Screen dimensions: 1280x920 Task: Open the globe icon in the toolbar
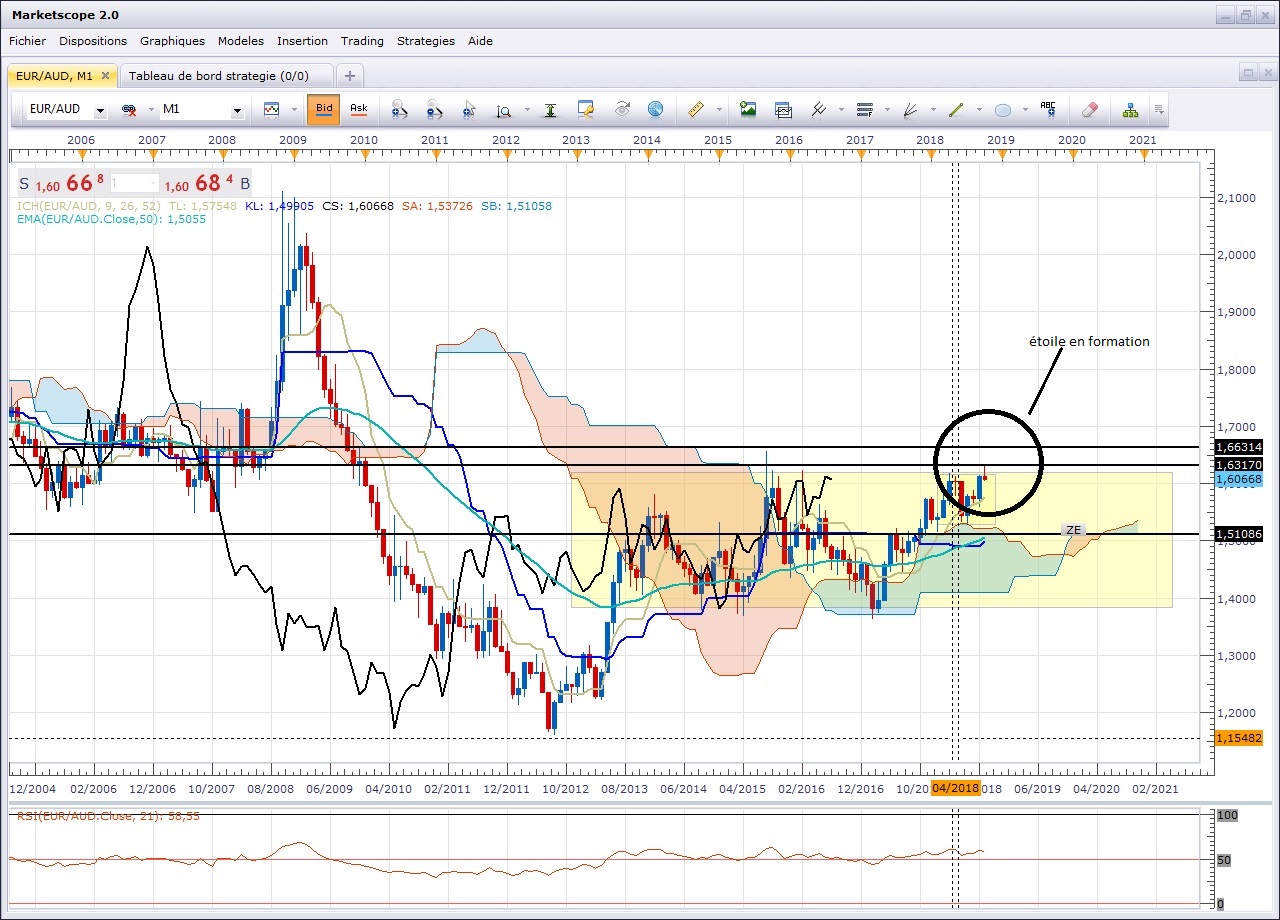tap(655, 109)
